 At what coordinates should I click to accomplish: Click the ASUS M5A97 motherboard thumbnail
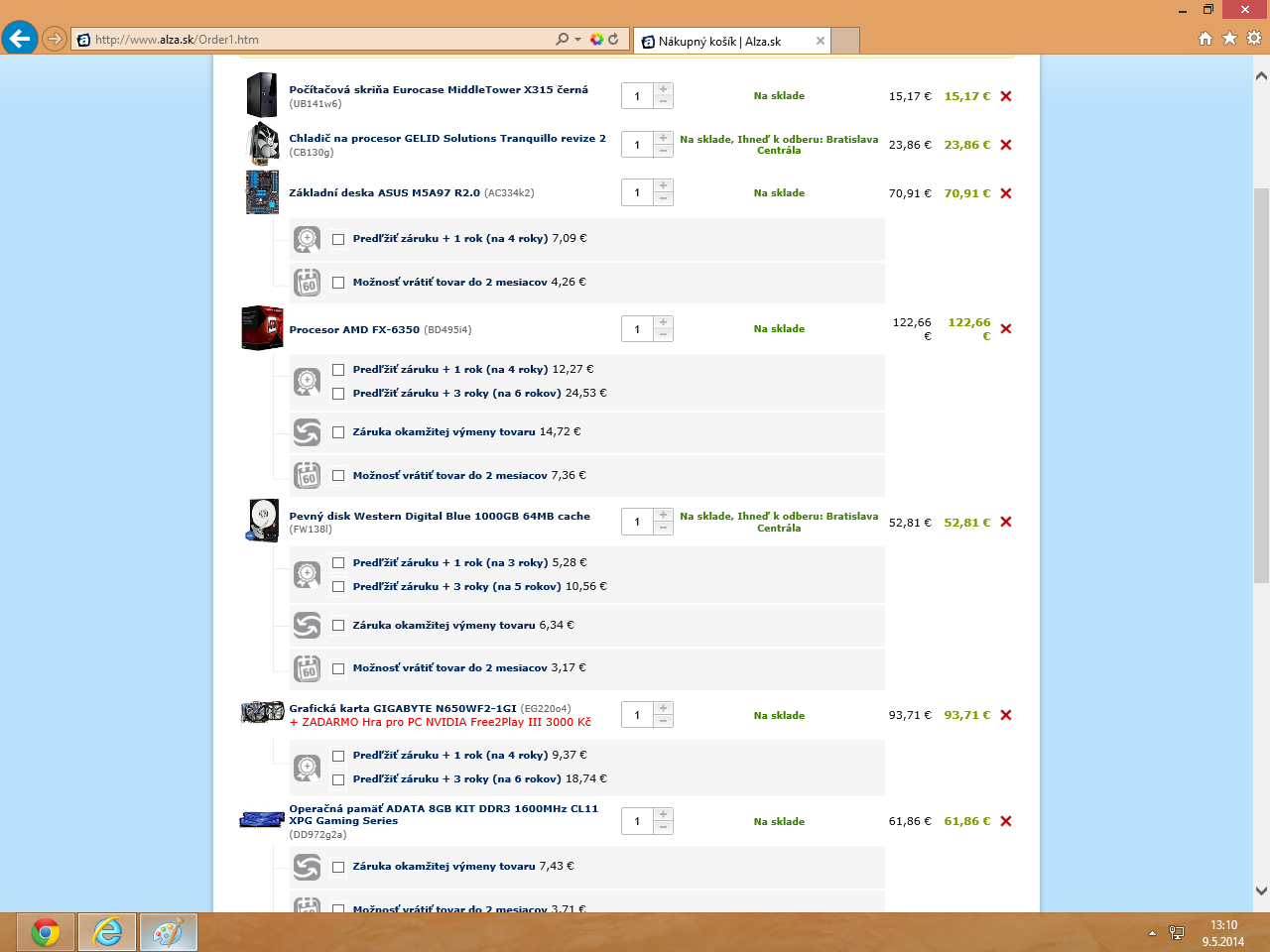coord(262,192)
